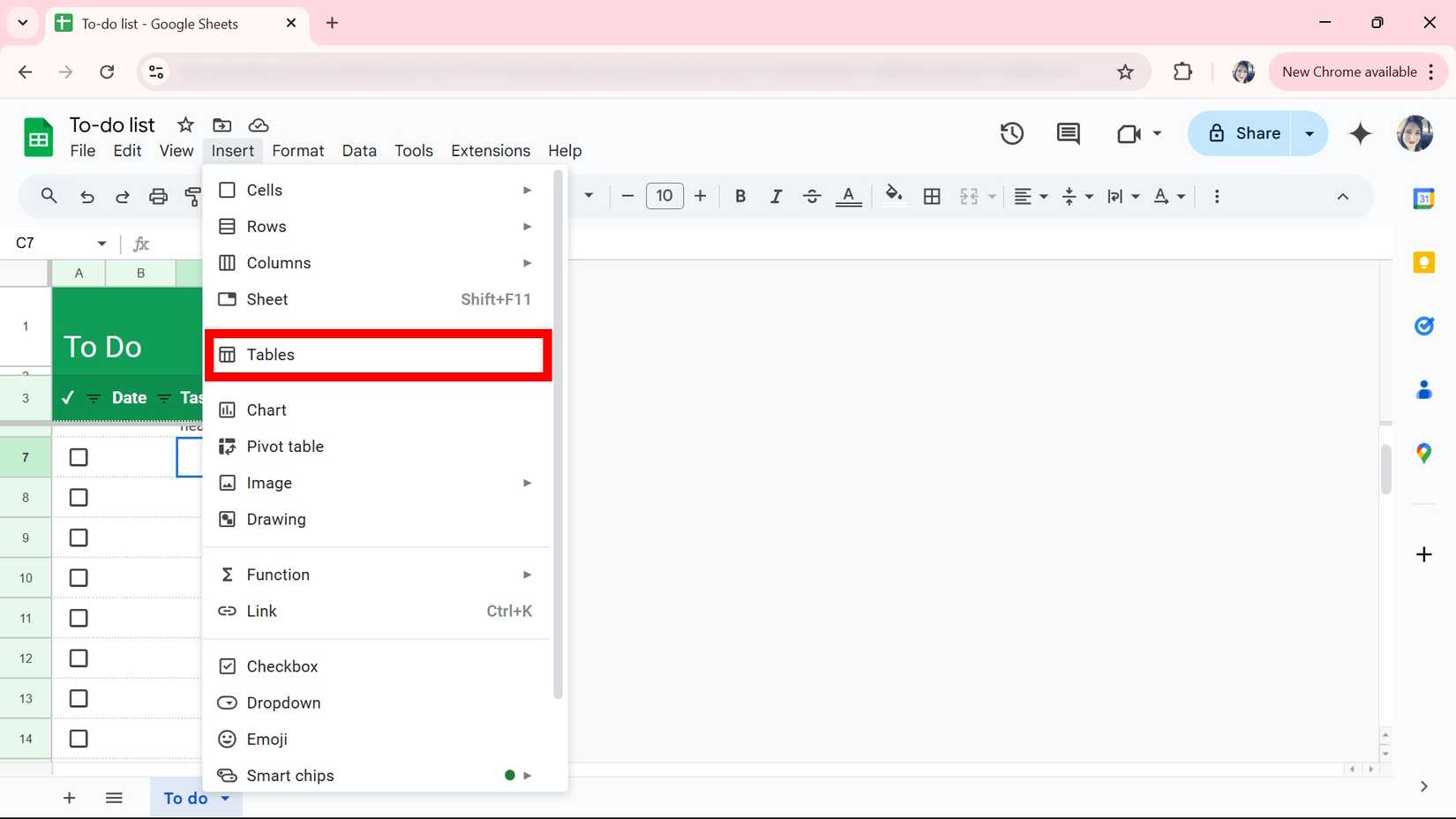Open the borders tool

pos(932,196)
